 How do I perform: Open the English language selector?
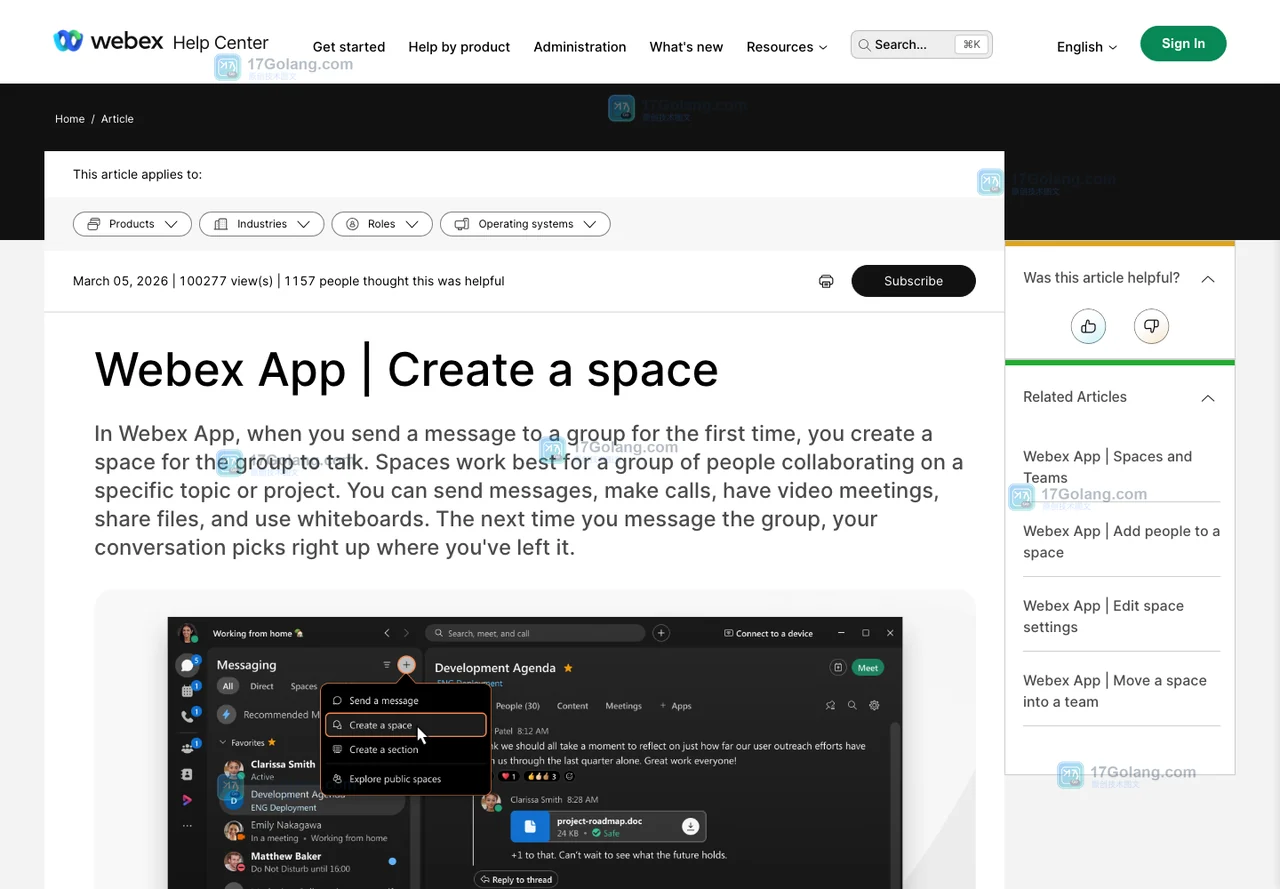(1087, 47)
